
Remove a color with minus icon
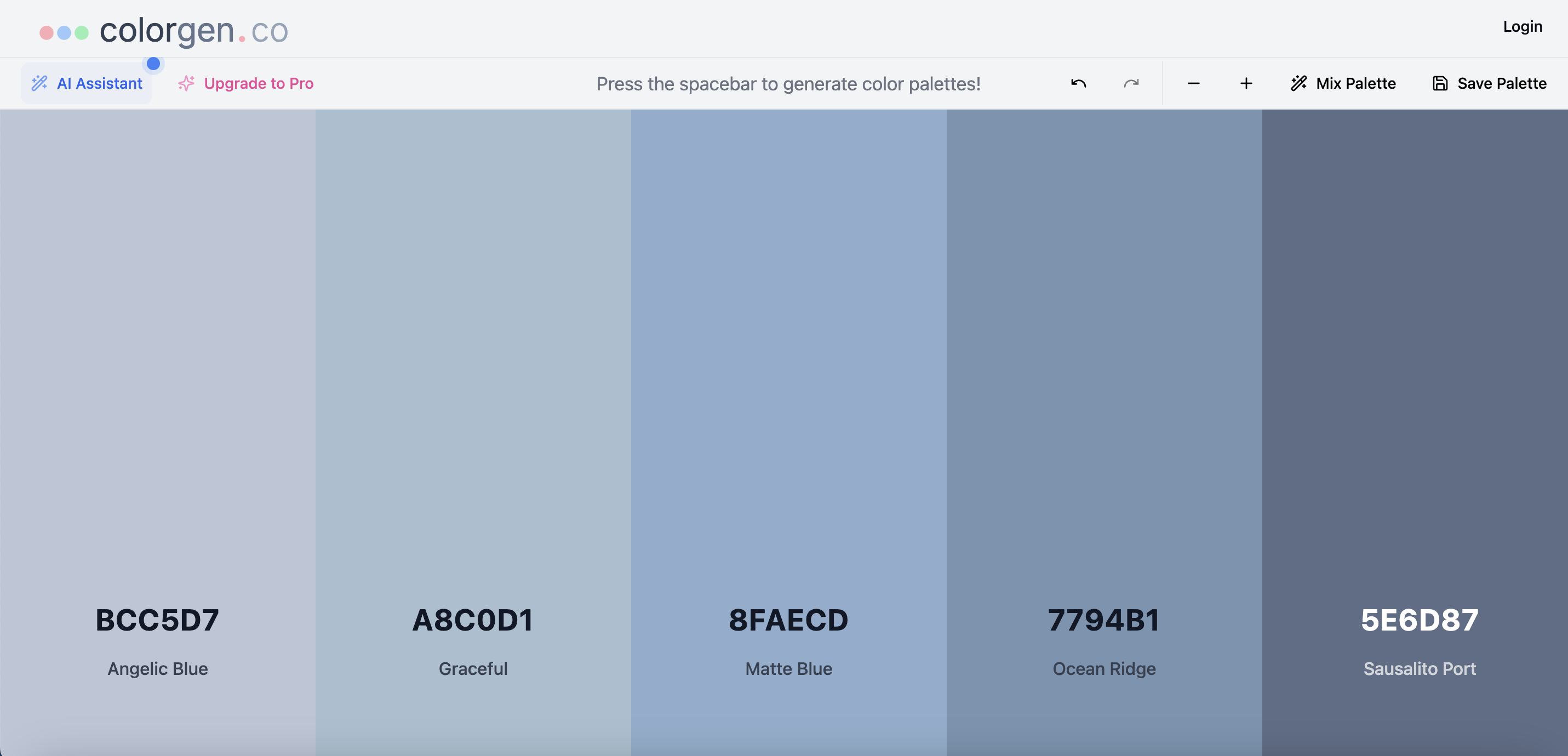click(x=1193, y=83)
